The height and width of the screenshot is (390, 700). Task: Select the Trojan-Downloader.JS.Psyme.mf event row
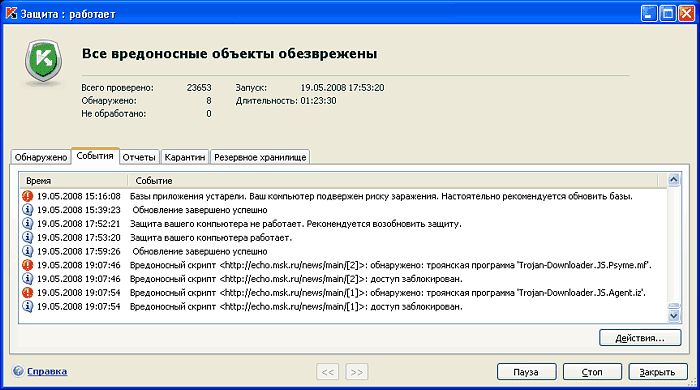(391, 265)
